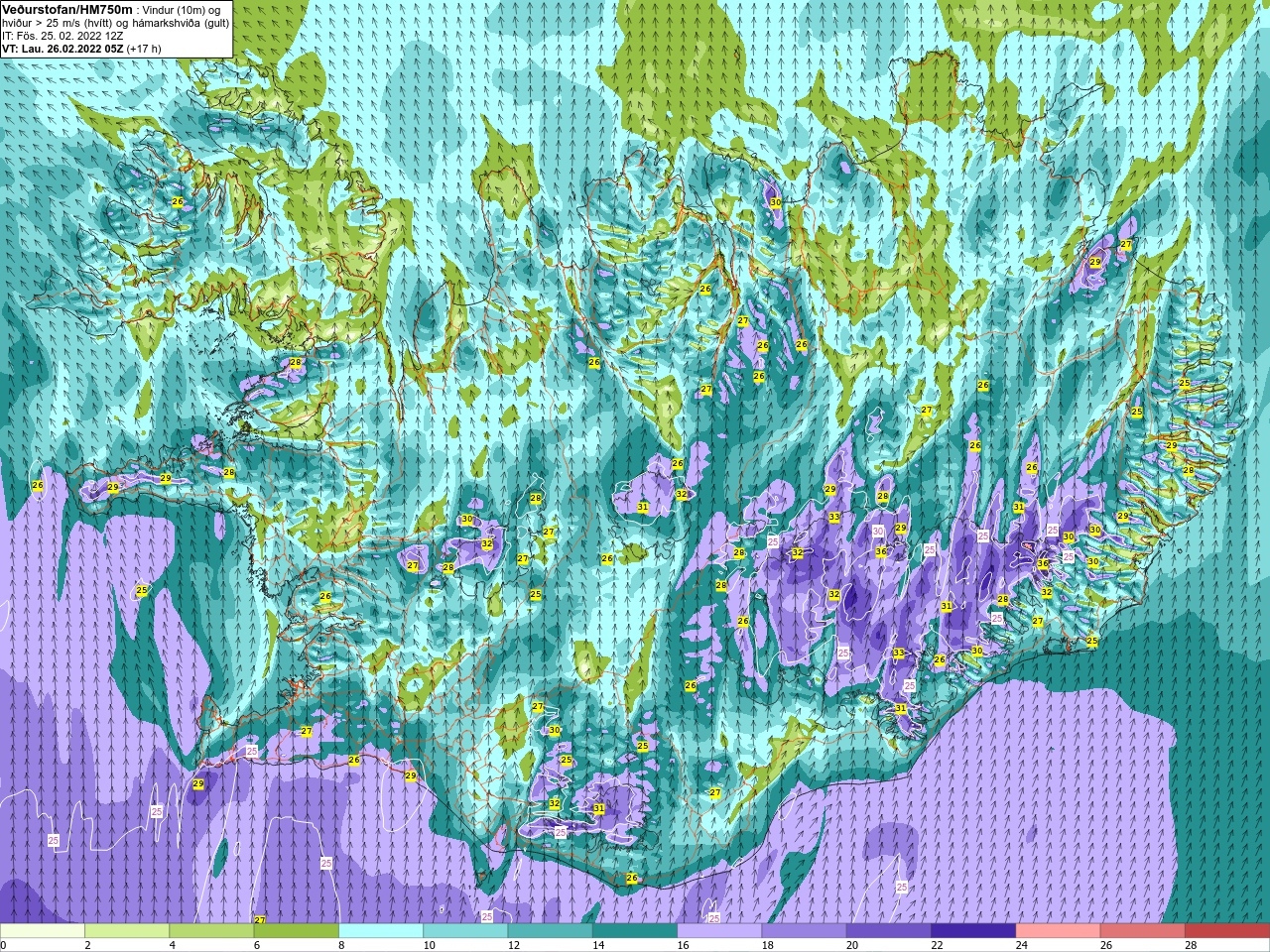
Task: Pick the 12–14 medium teal legend swatch
Action: pyautogui.click(x=550, y=931)
